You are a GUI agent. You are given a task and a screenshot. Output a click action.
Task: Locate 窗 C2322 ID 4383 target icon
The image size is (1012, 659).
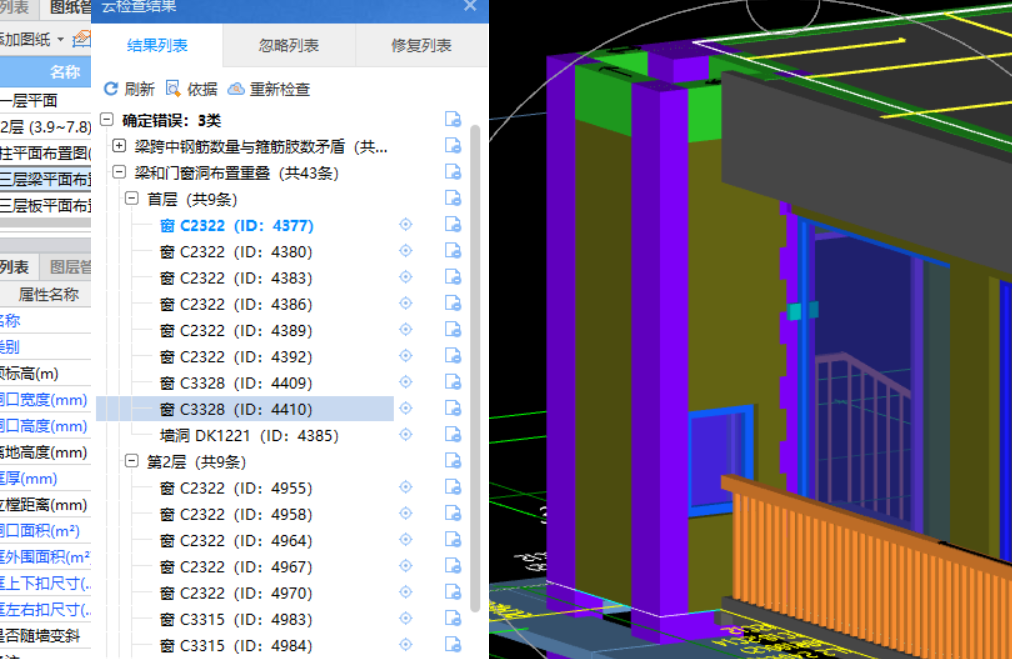(405, 277)
